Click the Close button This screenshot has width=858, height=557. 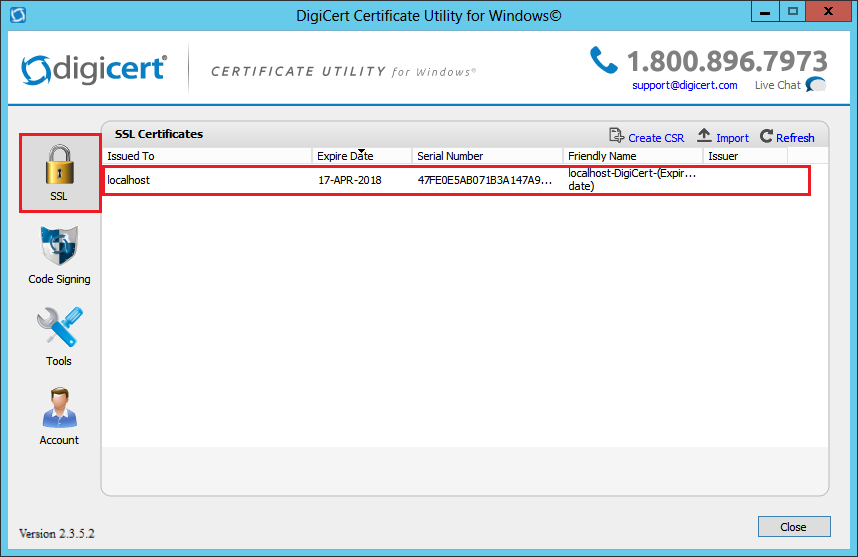coord(793,527)
